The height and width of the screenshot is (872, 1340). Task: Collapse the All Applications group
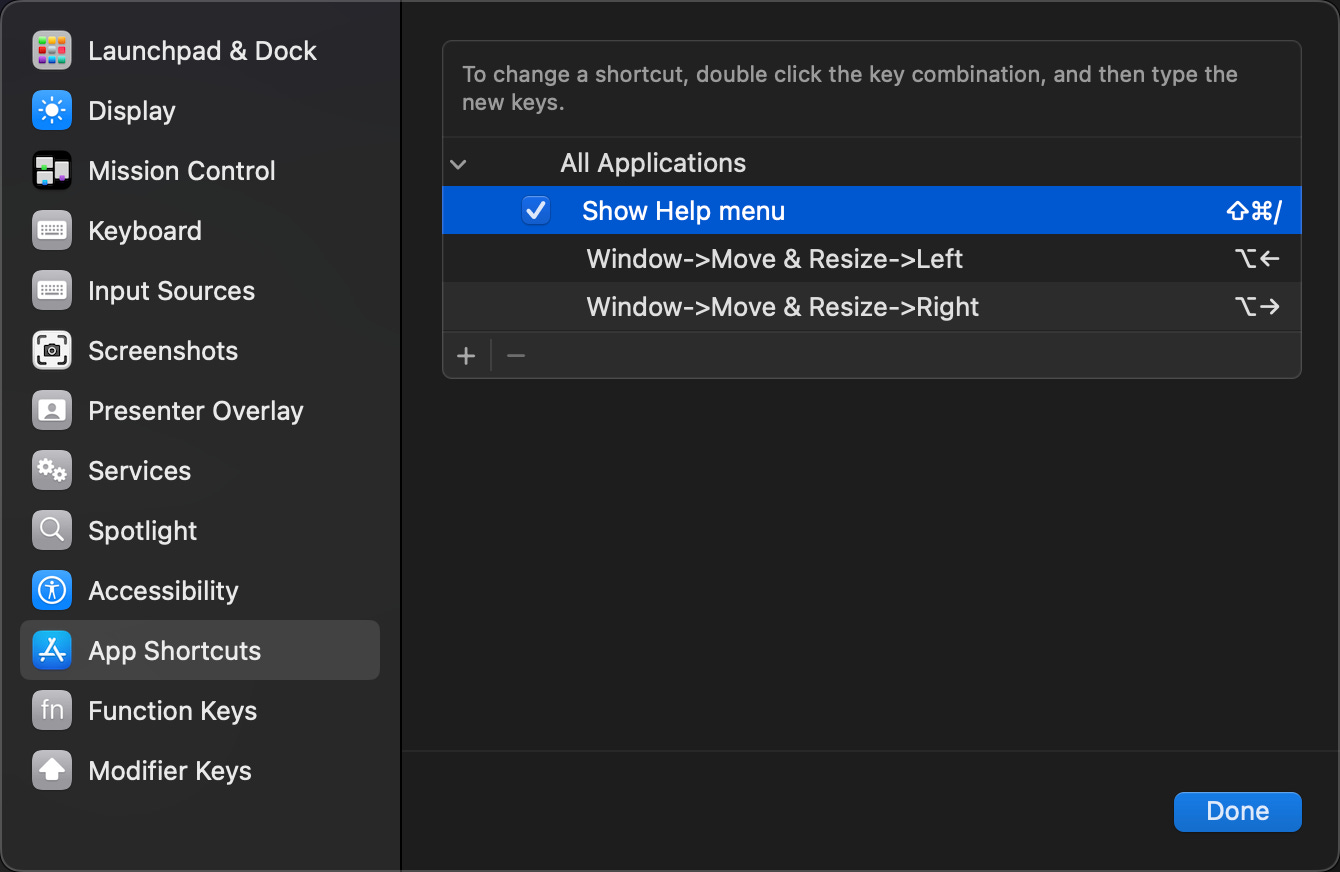459,164
